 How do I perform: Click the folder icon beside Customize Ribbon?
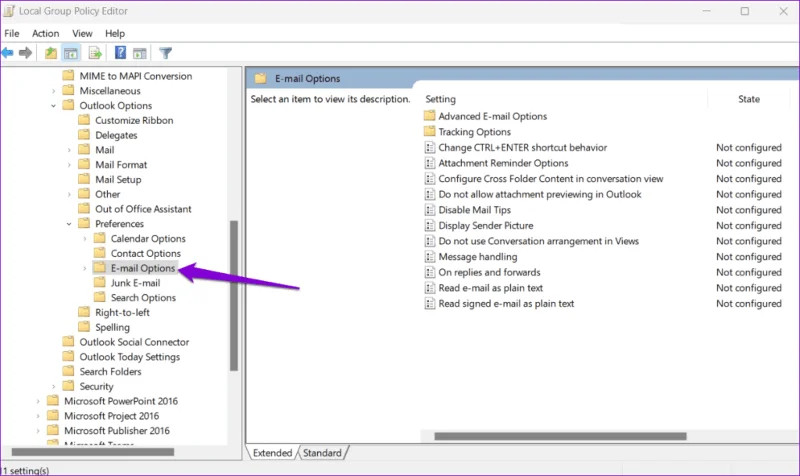84,120
